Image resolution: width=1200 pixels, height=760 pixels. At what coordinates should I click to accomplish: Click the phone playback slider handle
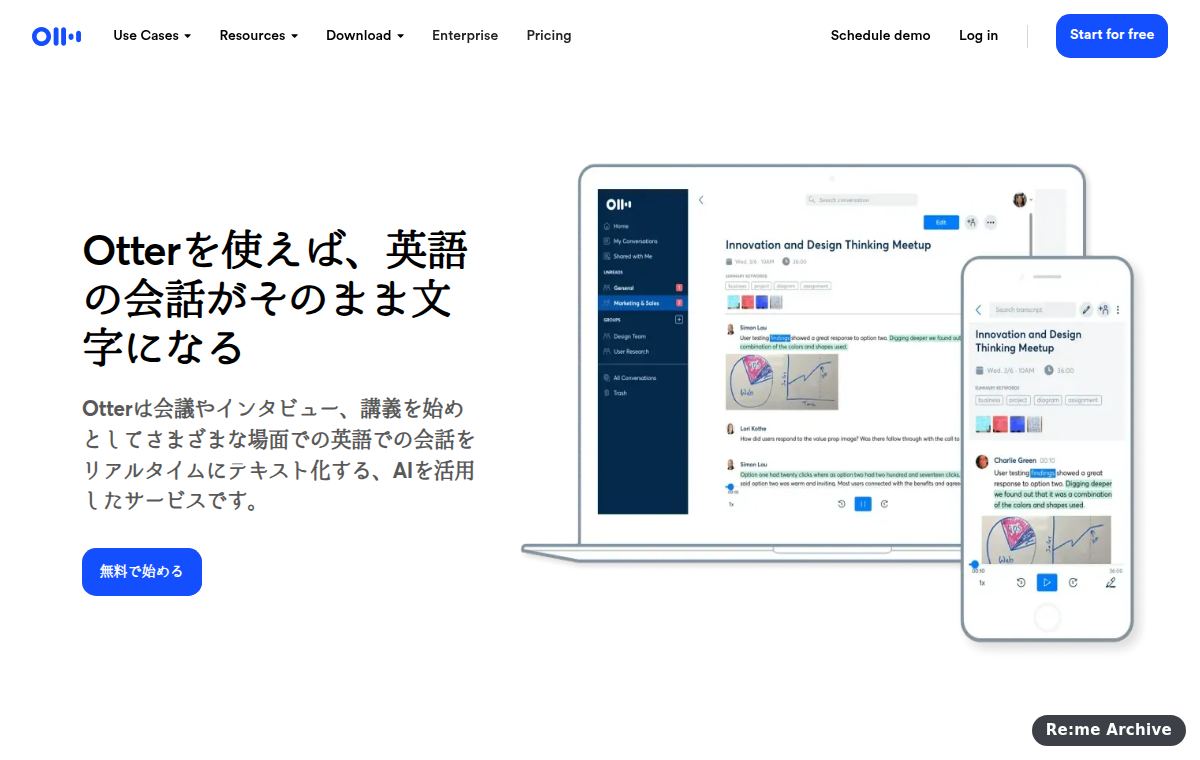tap(975, 565)
